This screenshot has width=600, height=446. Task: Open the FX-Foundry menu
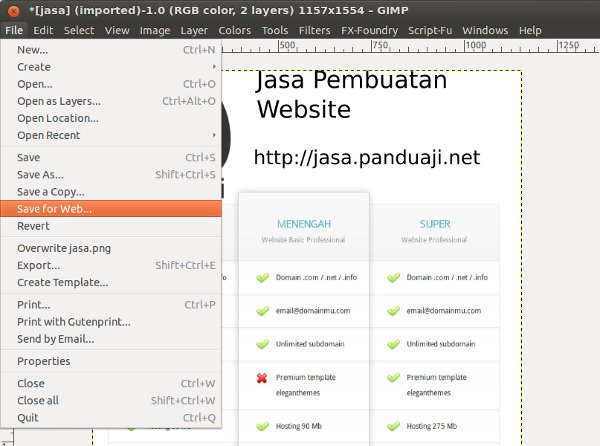pos(370,30)
